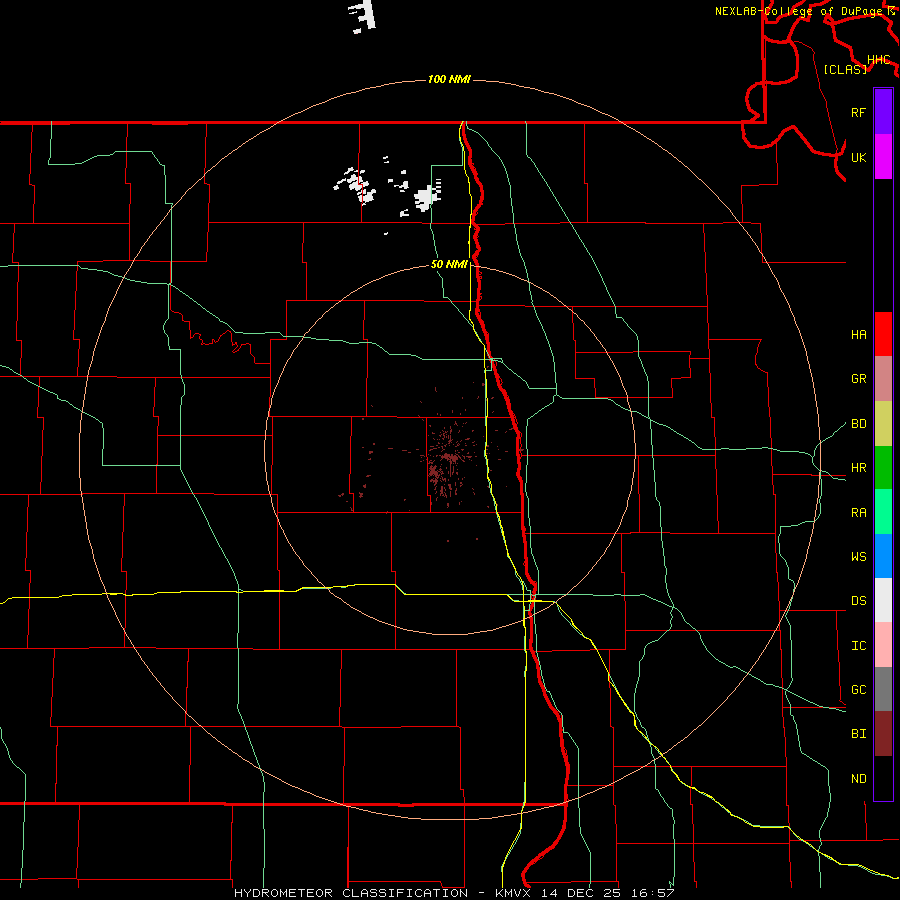Select the WS blue legend swatch
Viewport: 900px width, 900px height.
click(883, 556)
